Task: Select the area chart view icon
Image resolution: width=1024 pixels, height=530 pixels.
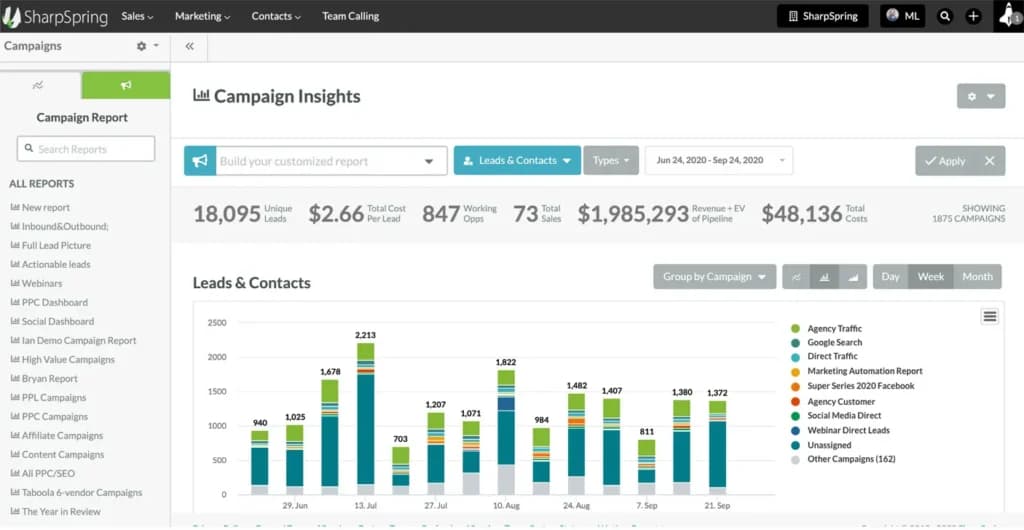Action: tap(852, 277)
